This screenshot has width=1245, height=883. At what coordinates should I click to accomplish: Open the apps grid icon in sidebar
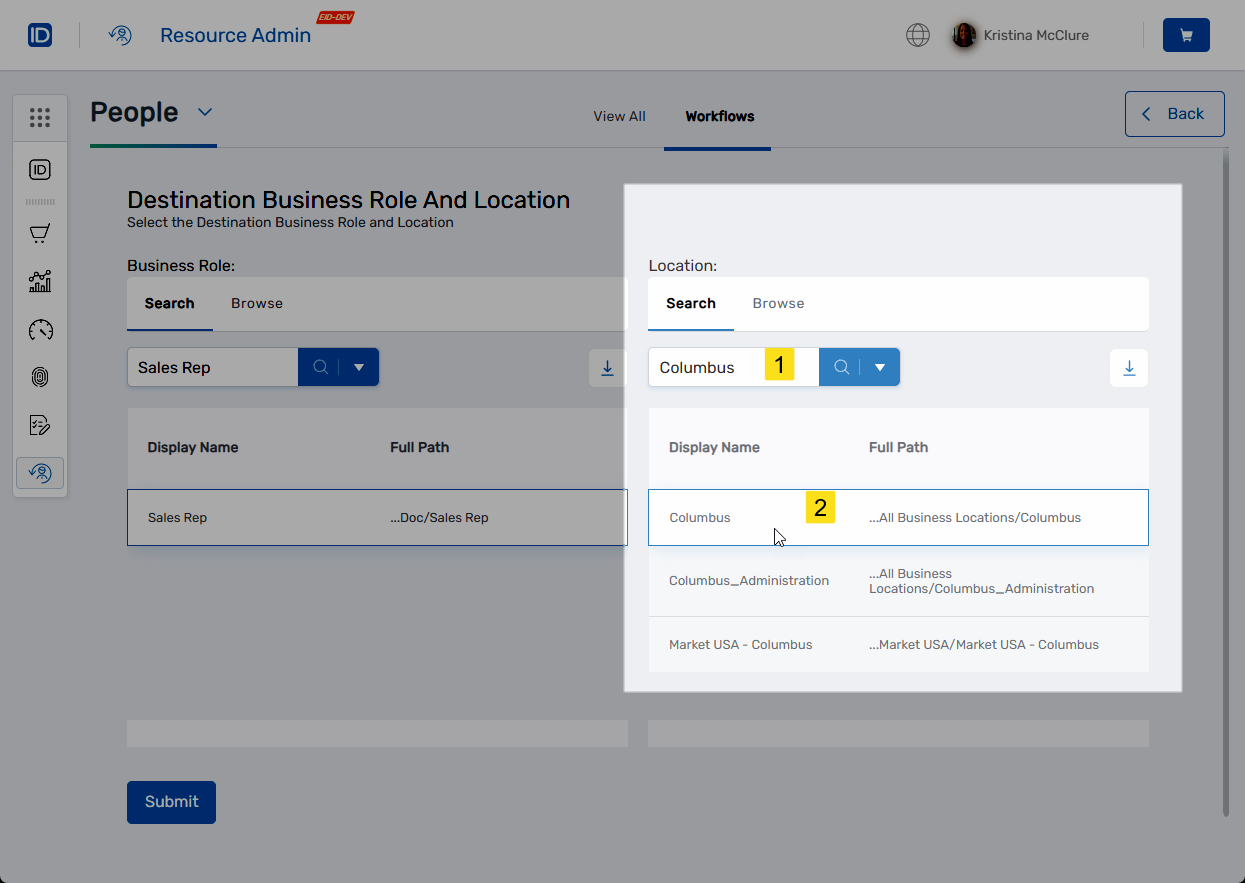(40, 118)
